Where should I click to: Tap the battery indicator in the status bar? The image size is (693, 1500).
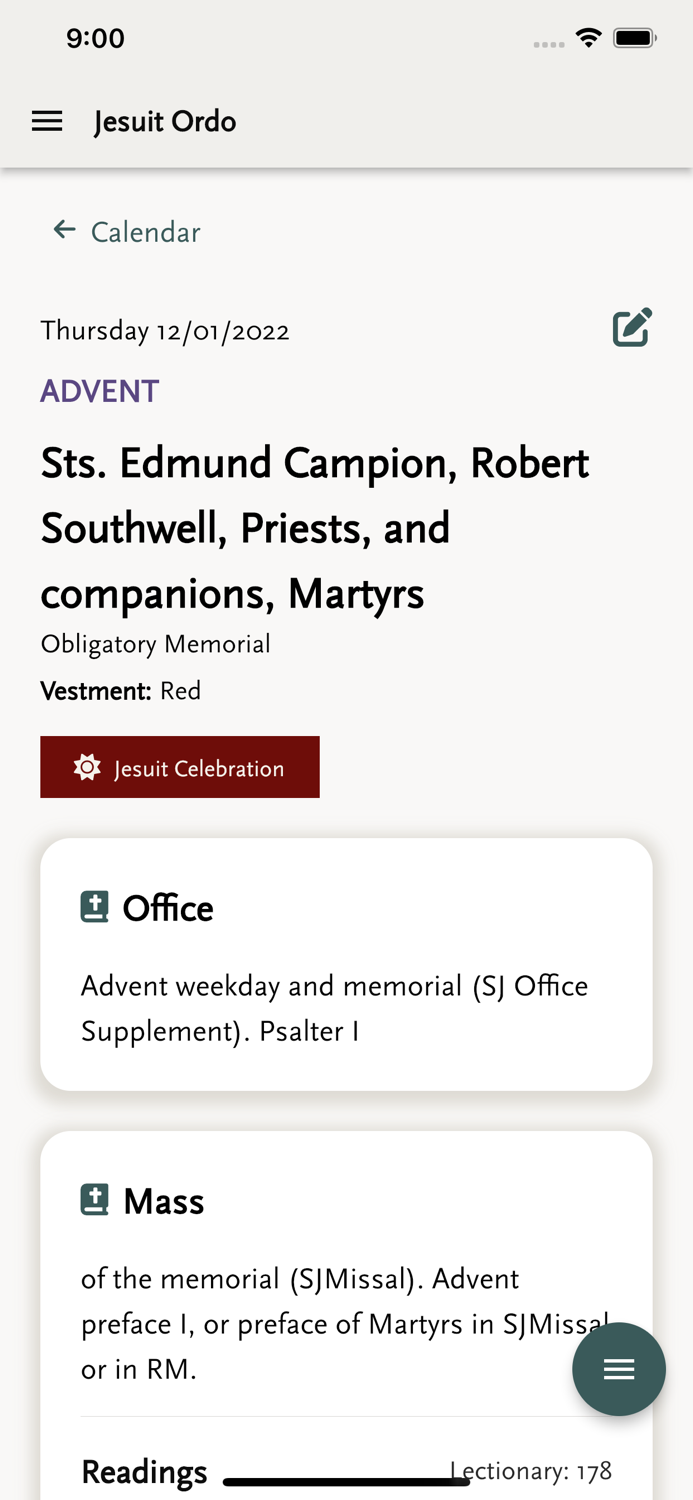[x=635, y=37]
